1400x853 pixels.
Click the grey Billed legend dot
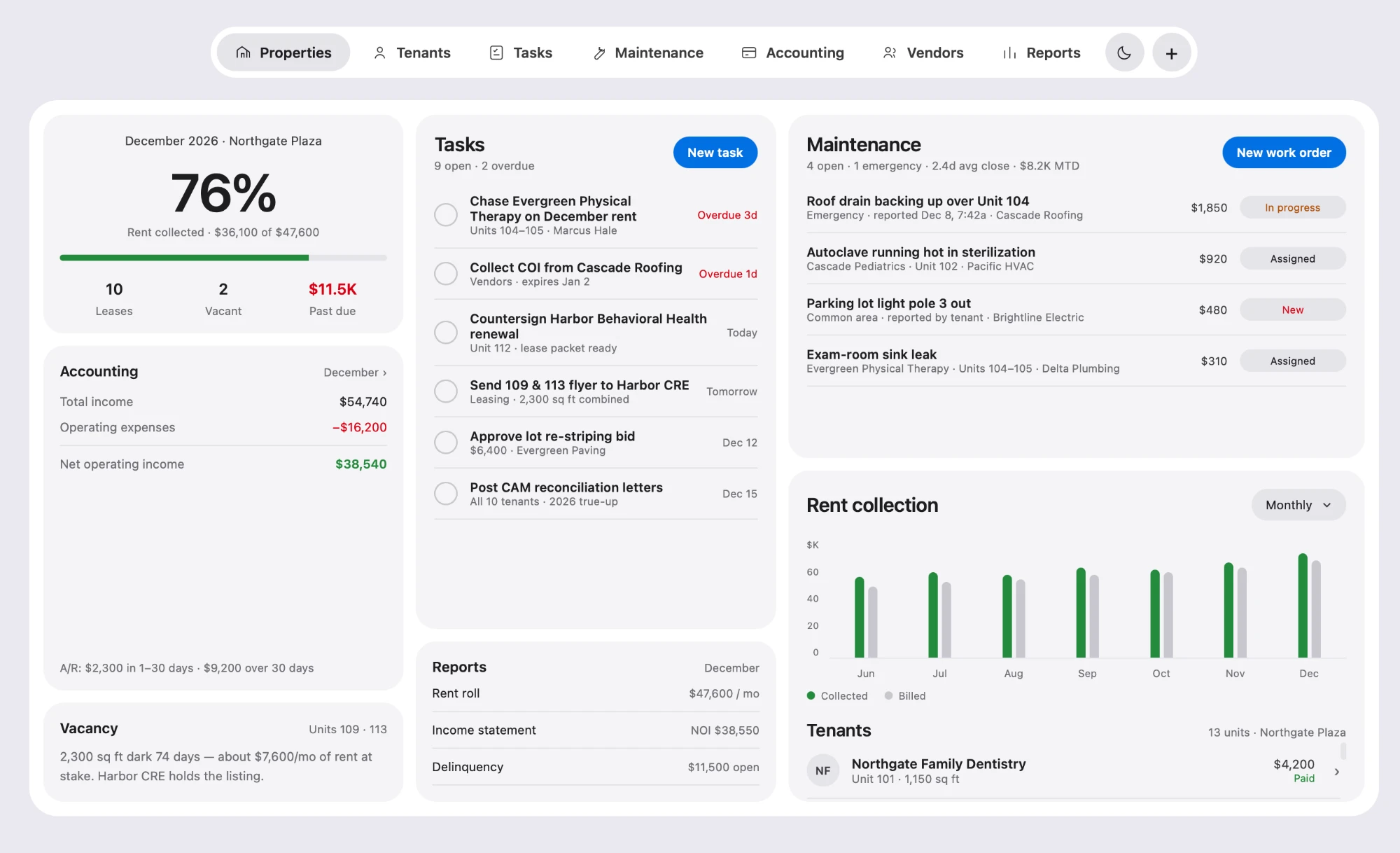point(888,695)
